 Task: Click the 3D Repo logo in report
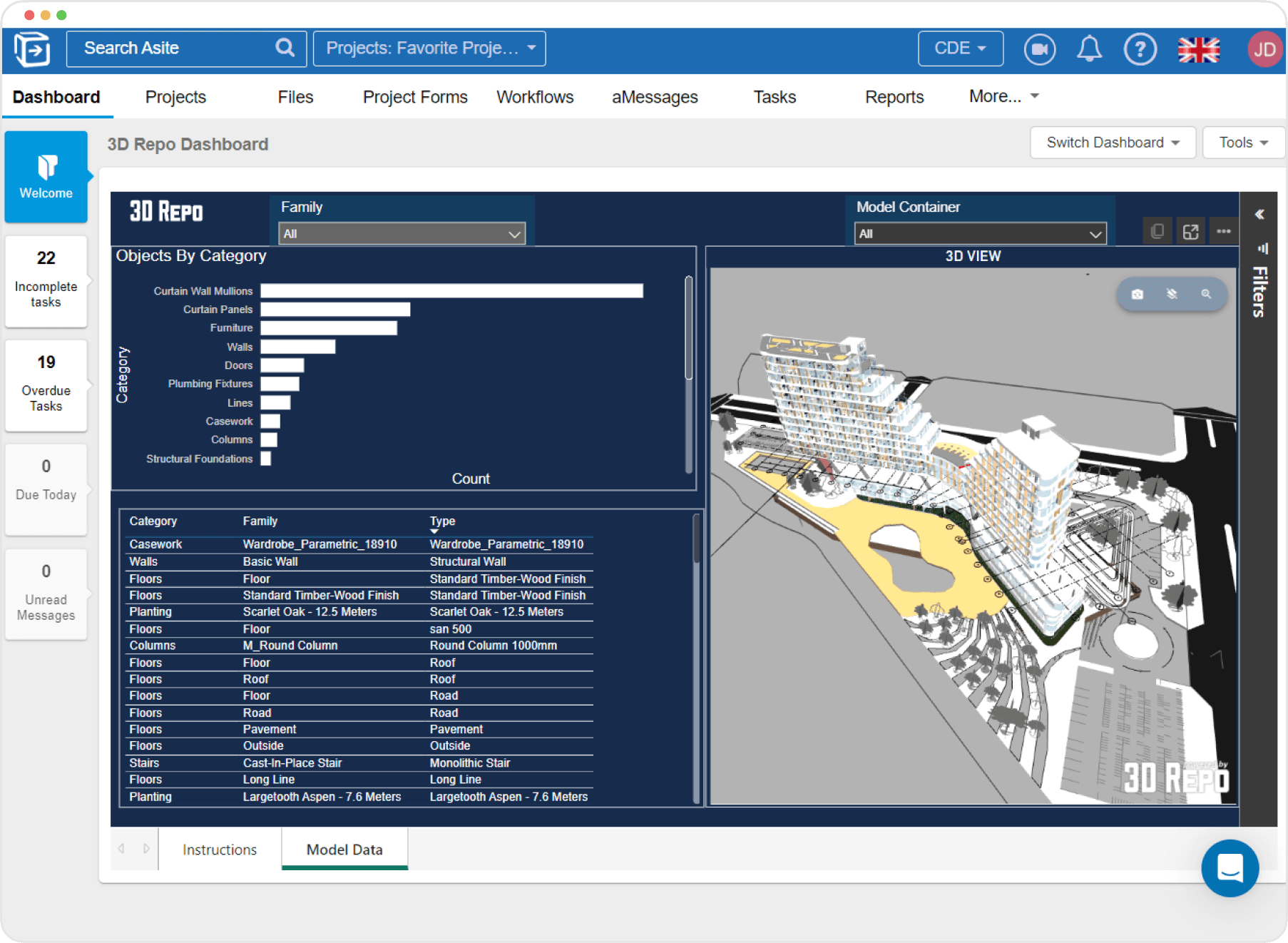pos(166,212)
